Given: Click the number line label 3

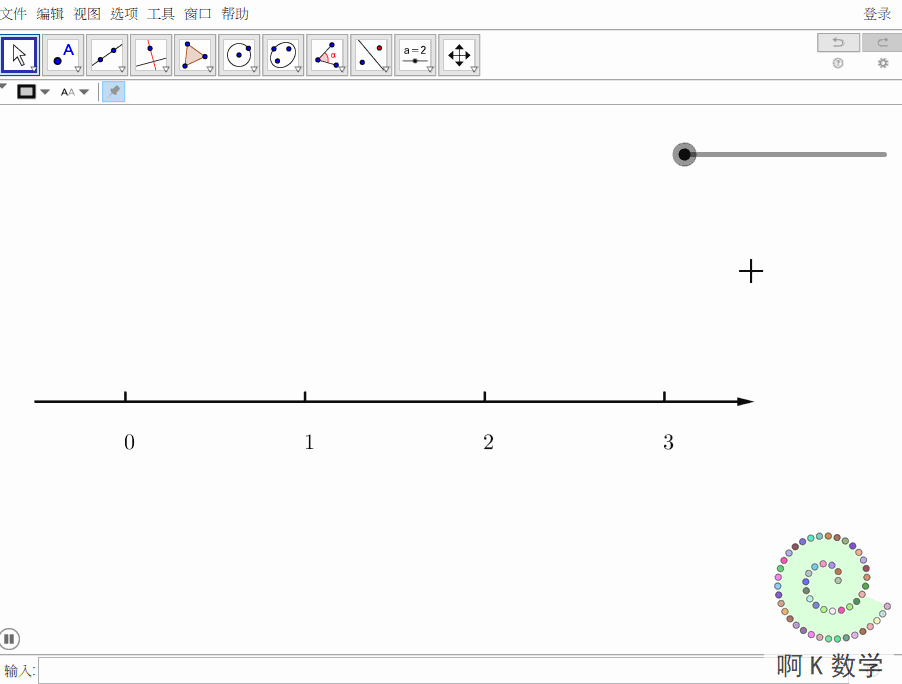Looking at the screenshot, I should (668, 442).
